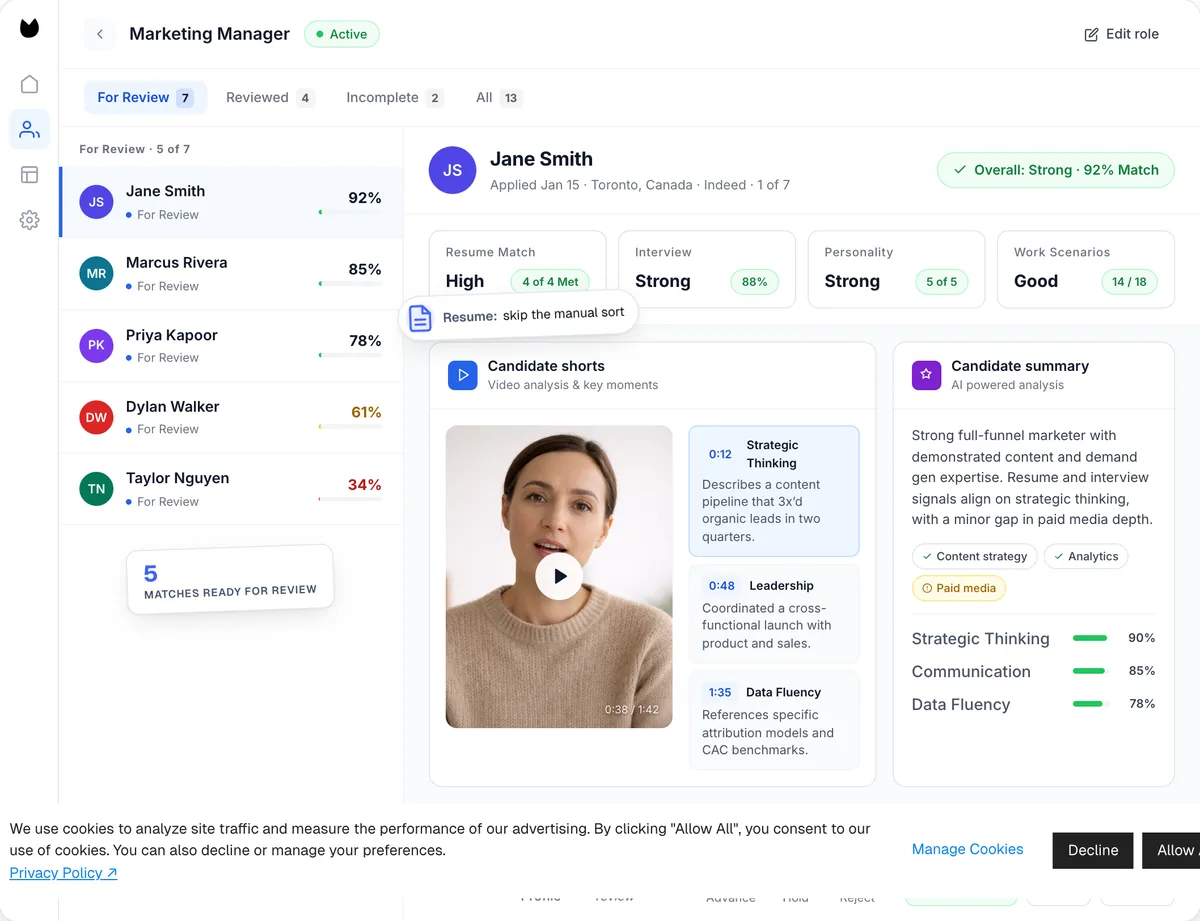
Task: Select Jane Smith in the candidate list
Action: (231, 202)
